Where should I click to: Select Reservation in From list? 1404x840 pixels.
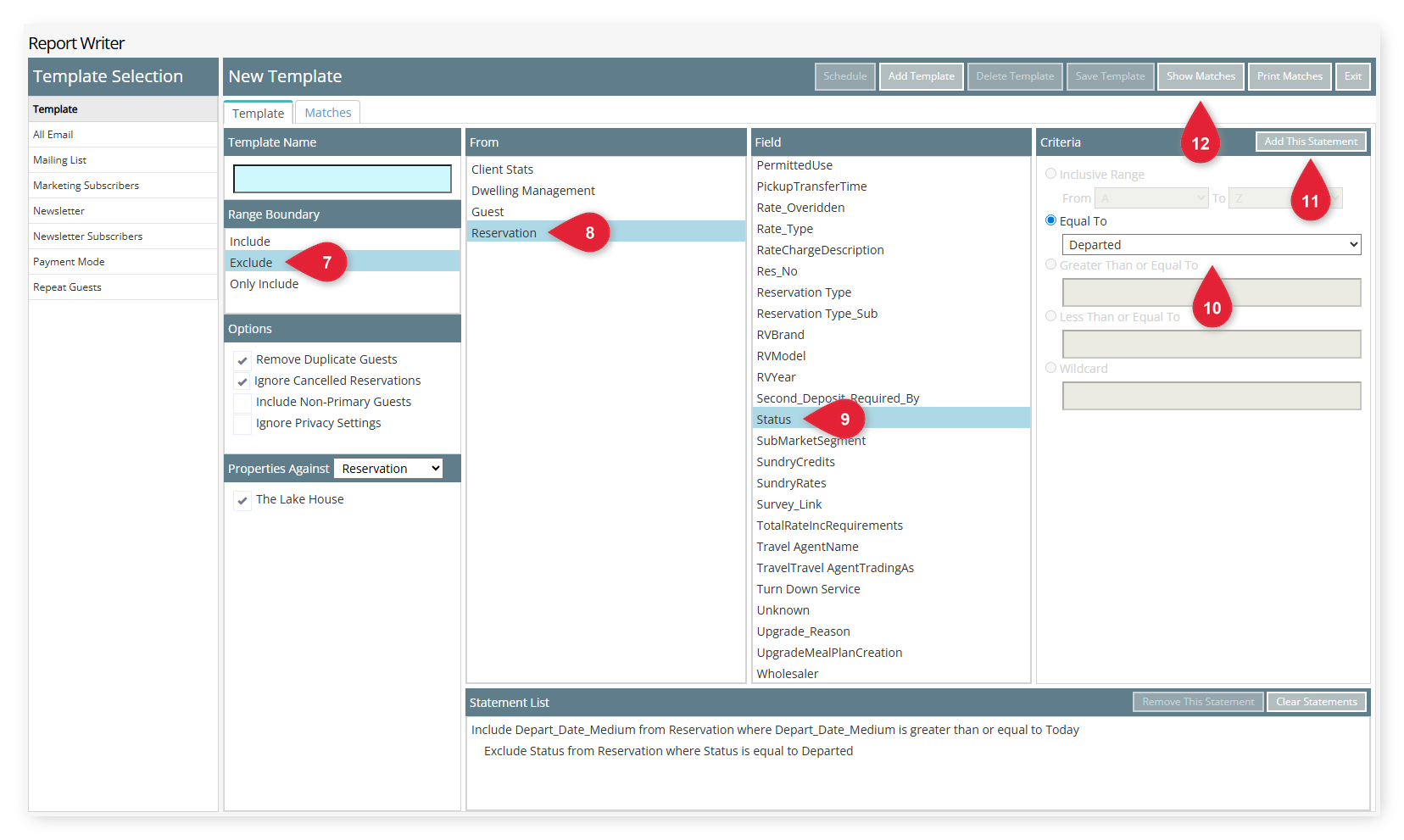coord(606,233)
